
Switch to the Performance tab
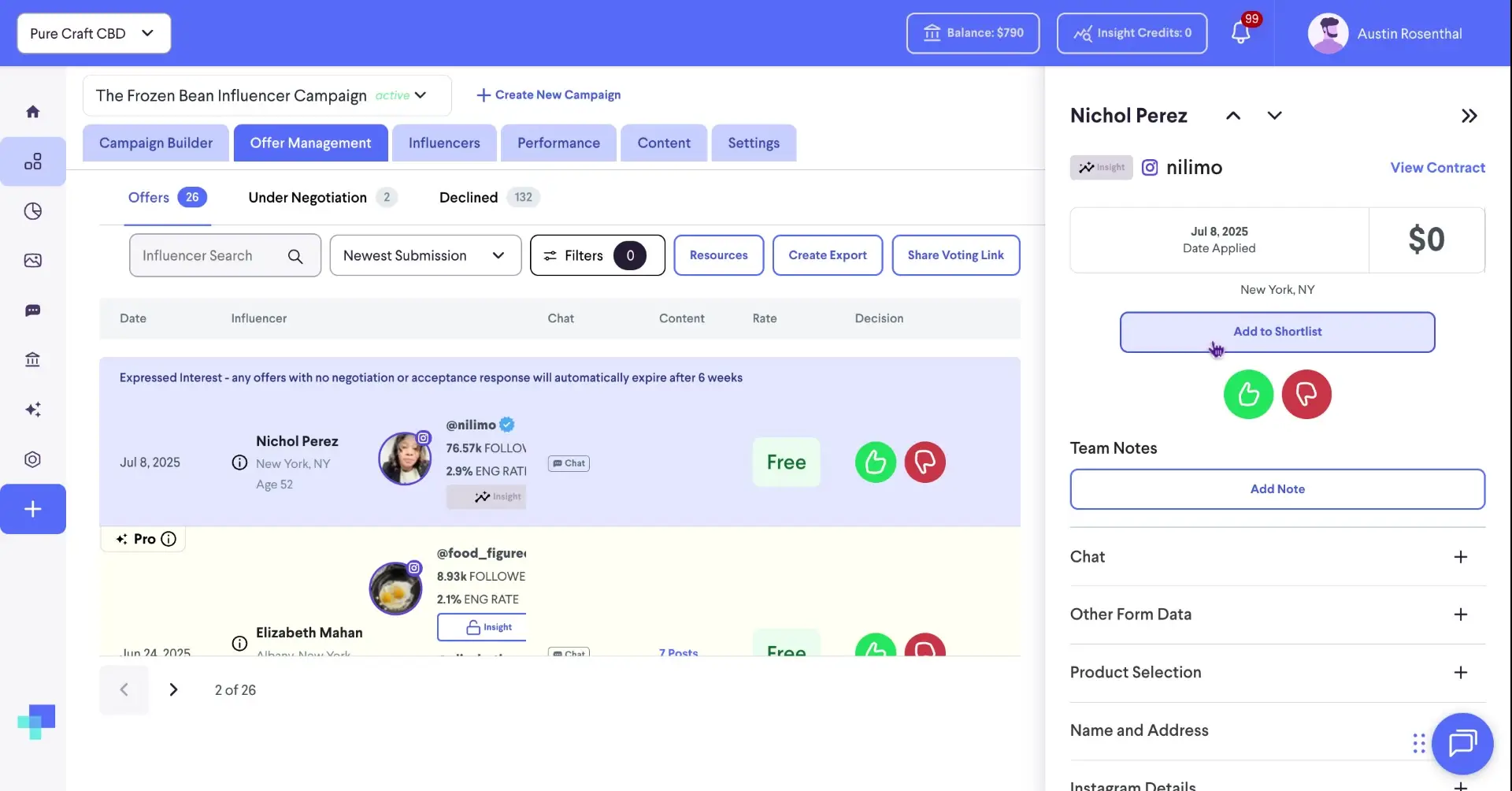tap(558, 143)
